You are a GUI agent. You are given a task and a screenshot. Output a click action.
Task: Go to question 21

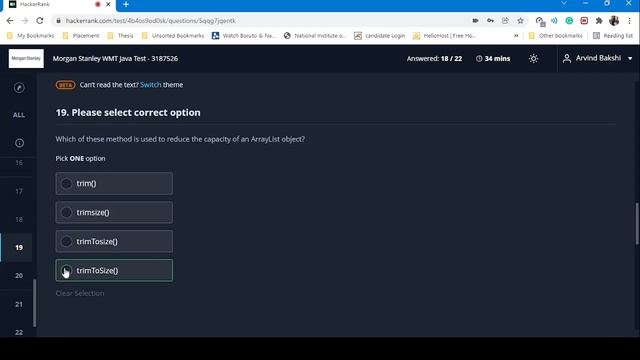click(19, 304)
